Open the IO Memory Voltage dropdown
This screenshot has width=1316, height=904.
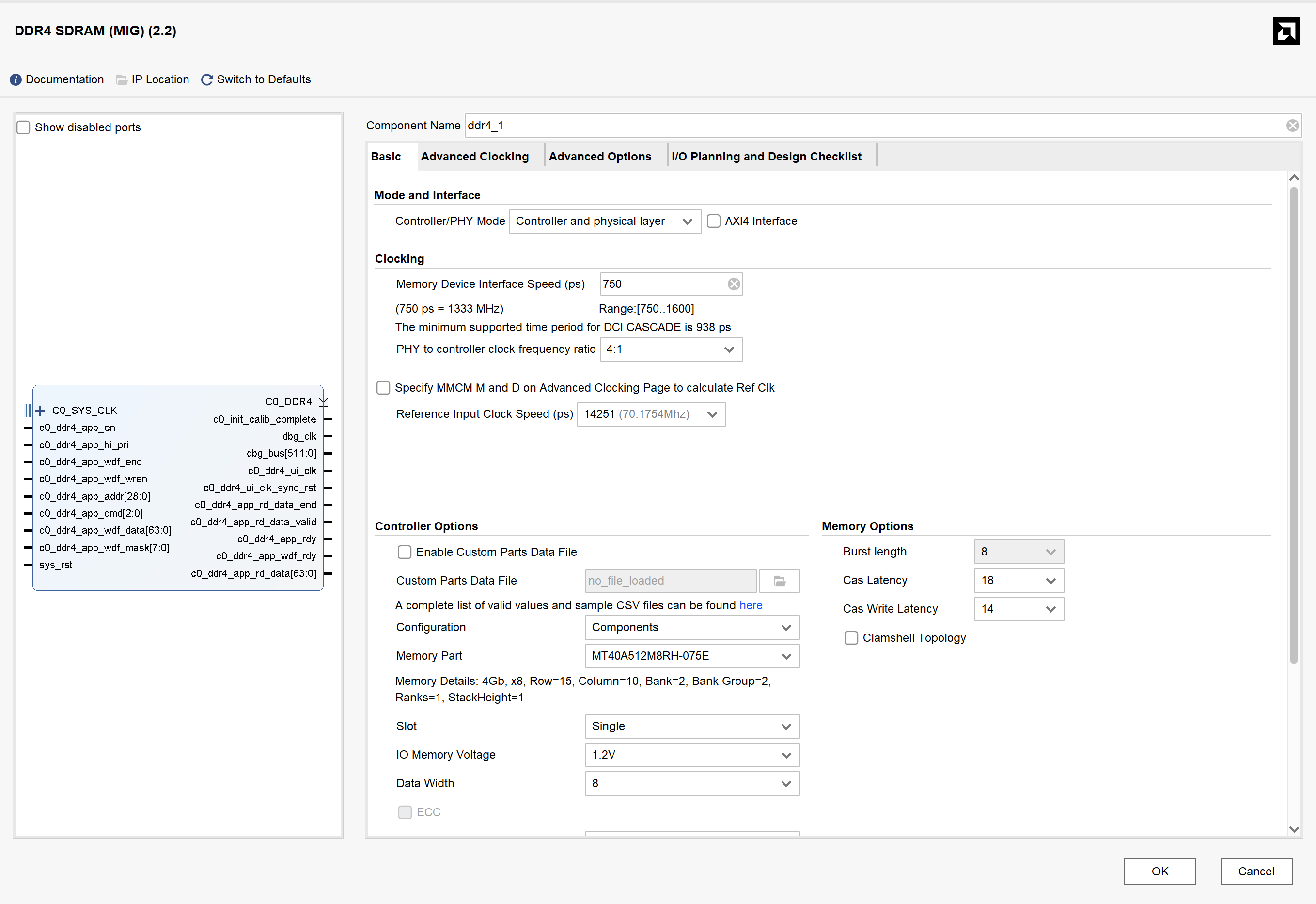point(692,755)
